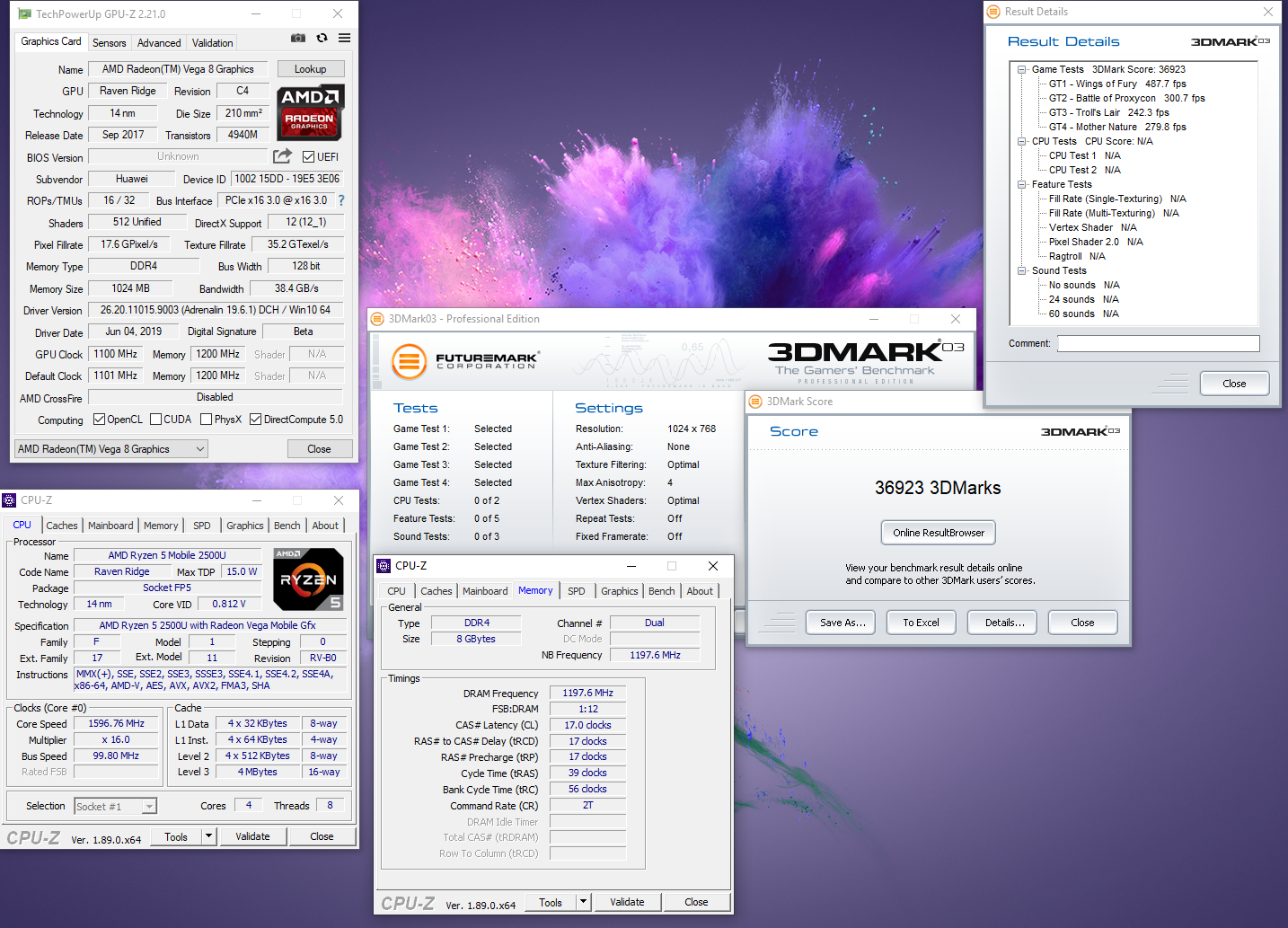Open GPU selection dropdown in GPU-Z
Viewport: 1288px width, 928px height.
pos(112,449)
